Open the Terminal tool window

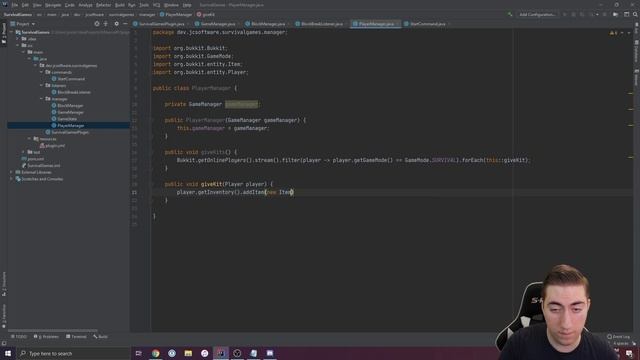[76, 337]
